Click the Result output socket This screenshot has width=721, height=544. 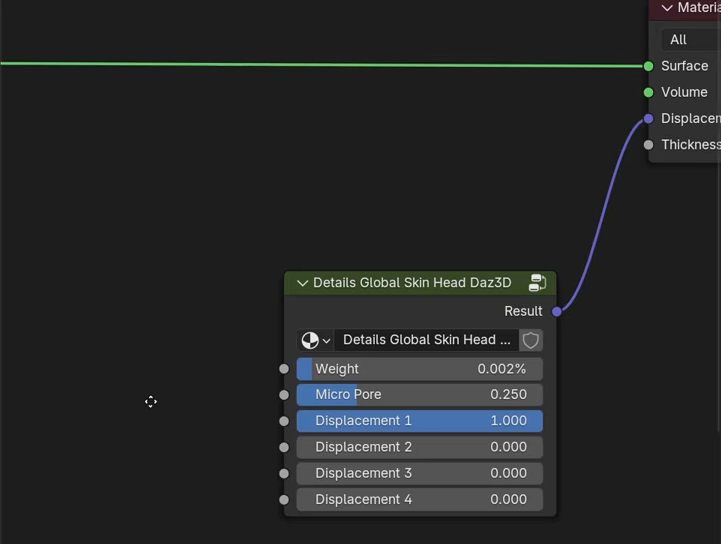(557, 311)
